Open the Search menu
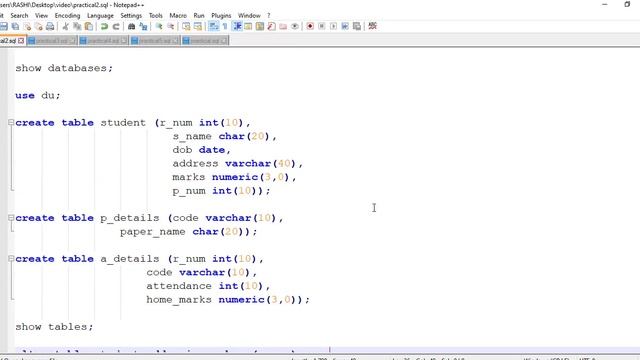The height and width of the screenshot is (360, 640). [x=19, y=16]
